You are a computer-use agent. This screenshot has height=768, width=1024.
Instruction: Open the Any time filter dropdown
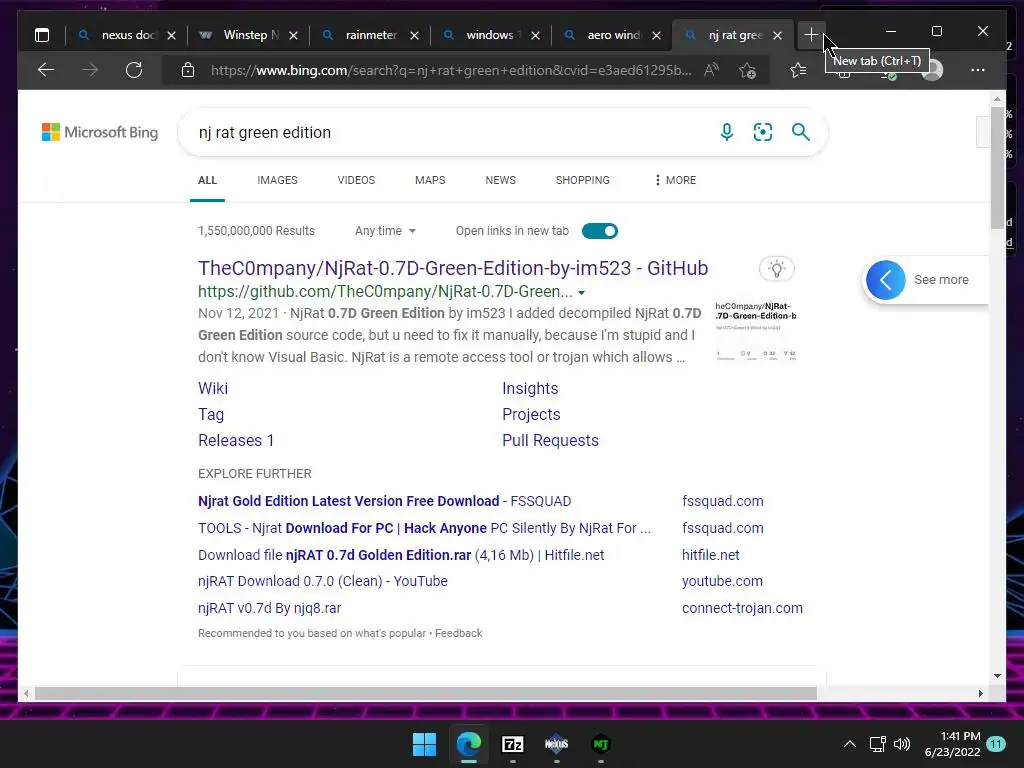[385, 231]
